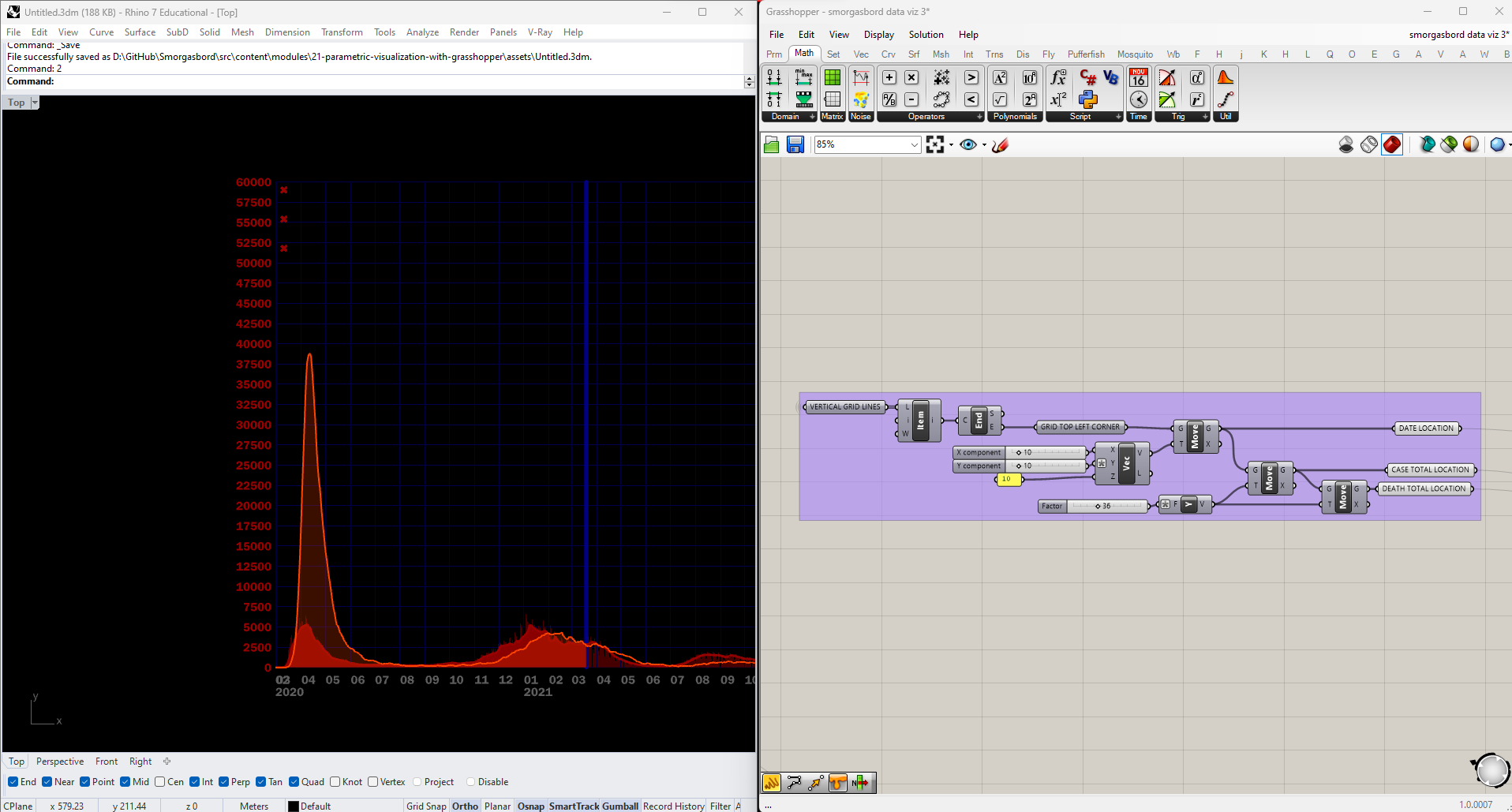Screen dimensions: 1512x812
Task: Open the sketch pen tool in canvas toolbar
Action: click(x=1001, y=144)
